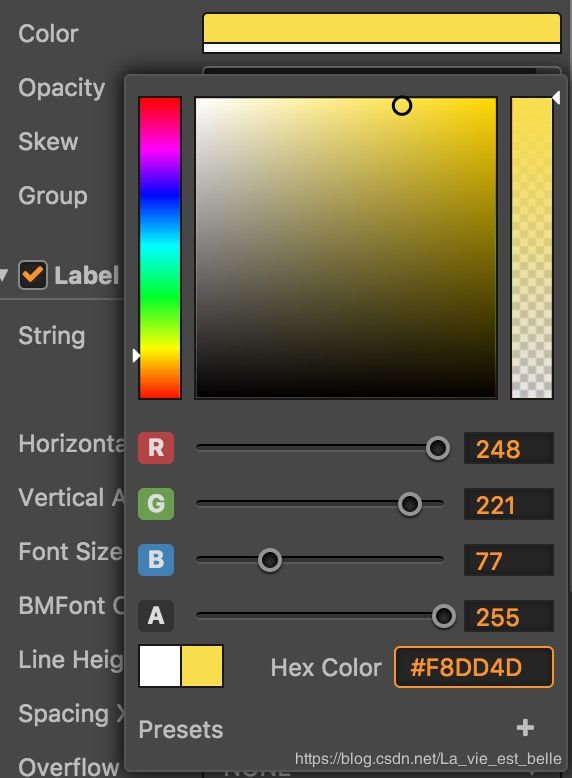Click the alpha slider handle
This screenshot has height=778, width=572.
click(x=444, y=616)
